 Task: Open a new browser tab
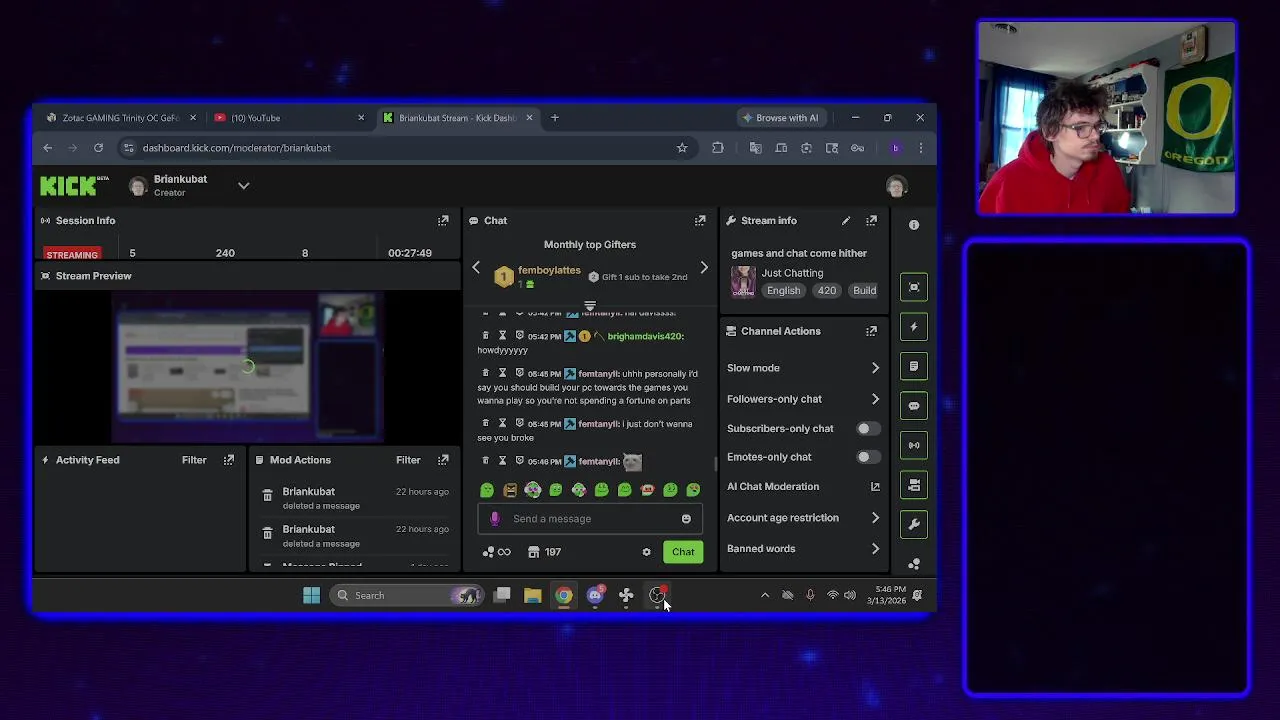point(555,118)
